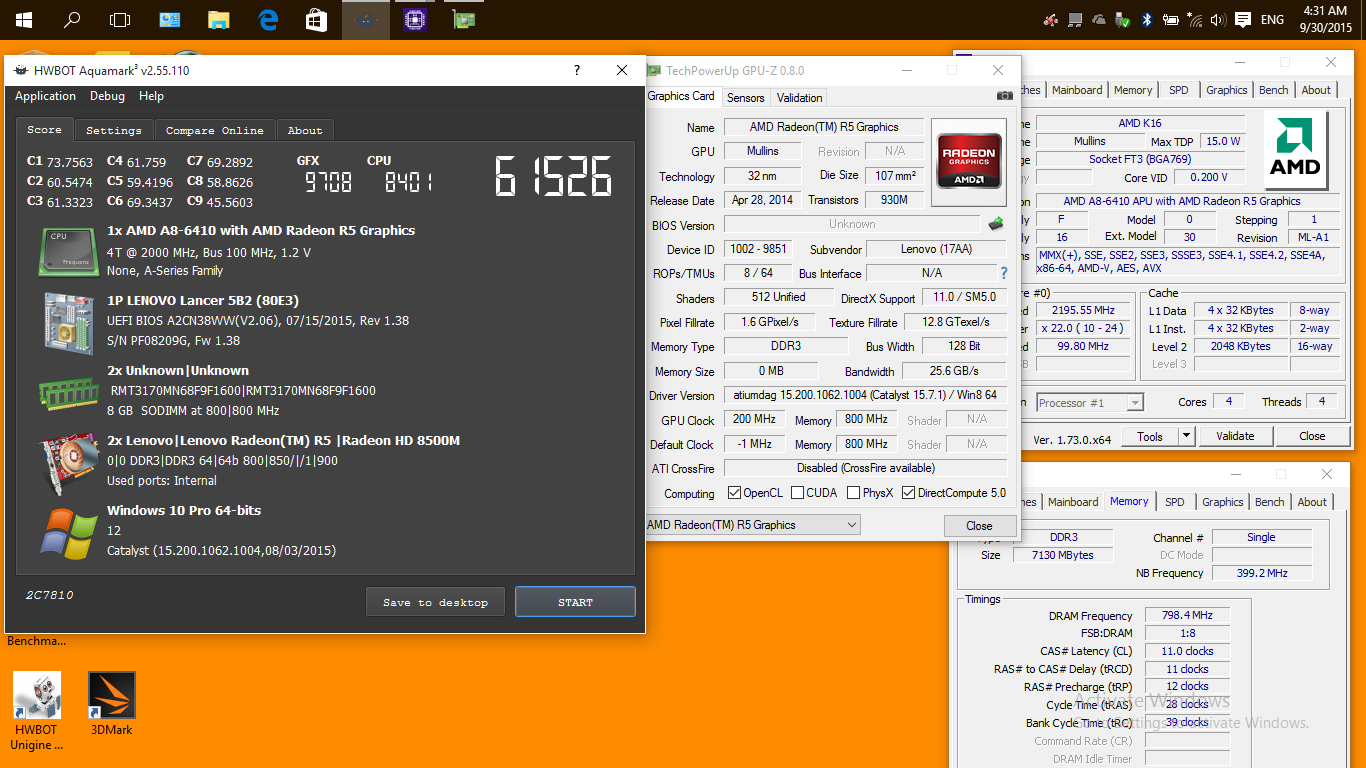Open the Debug menu in Aquamark
The width and height of the screenshot is (1366, 768).
(107, 96)
